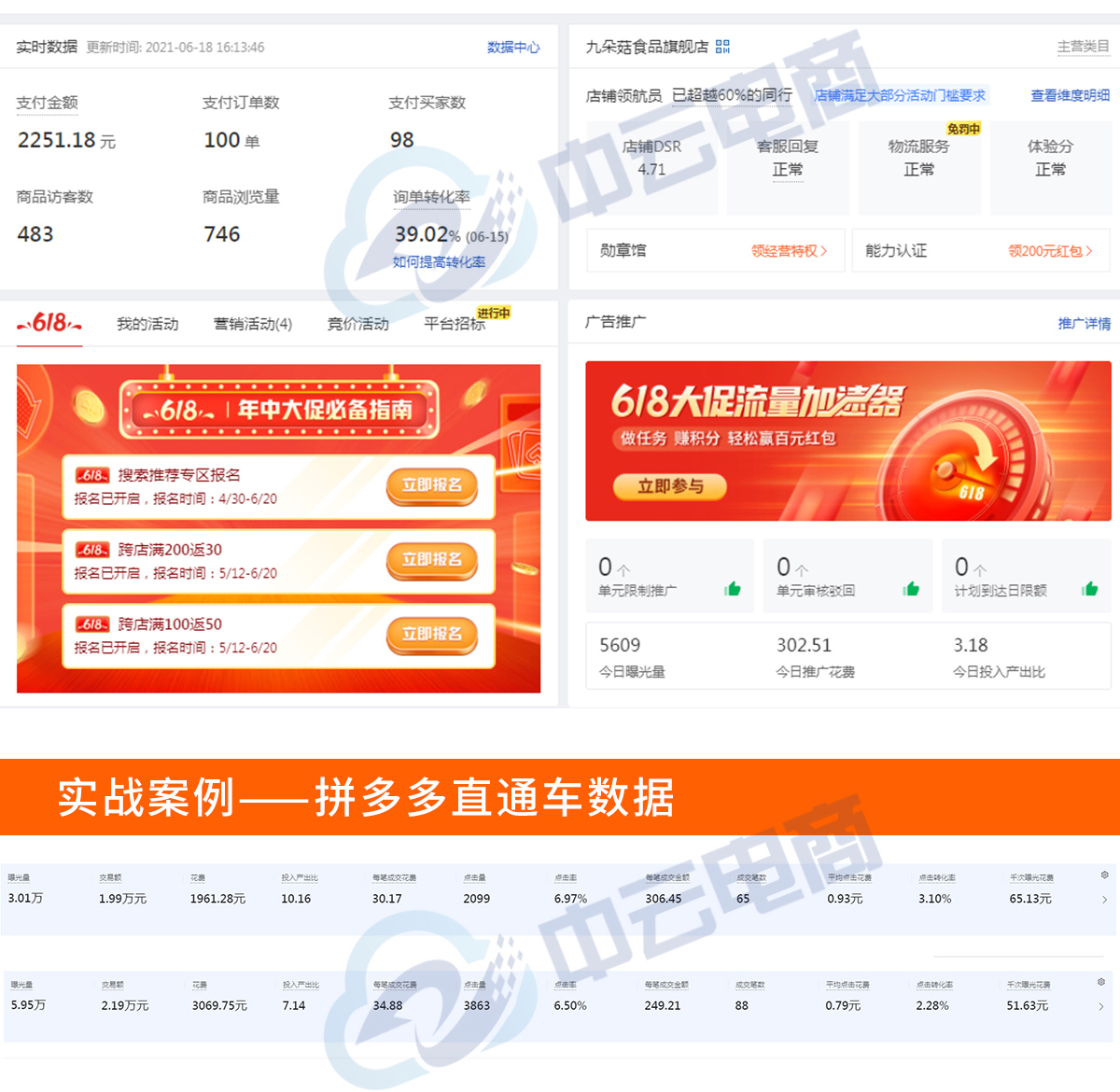1120x1092 pixels.
Task: Click the 实时数据 section title
Action: [x=47, y=47]
